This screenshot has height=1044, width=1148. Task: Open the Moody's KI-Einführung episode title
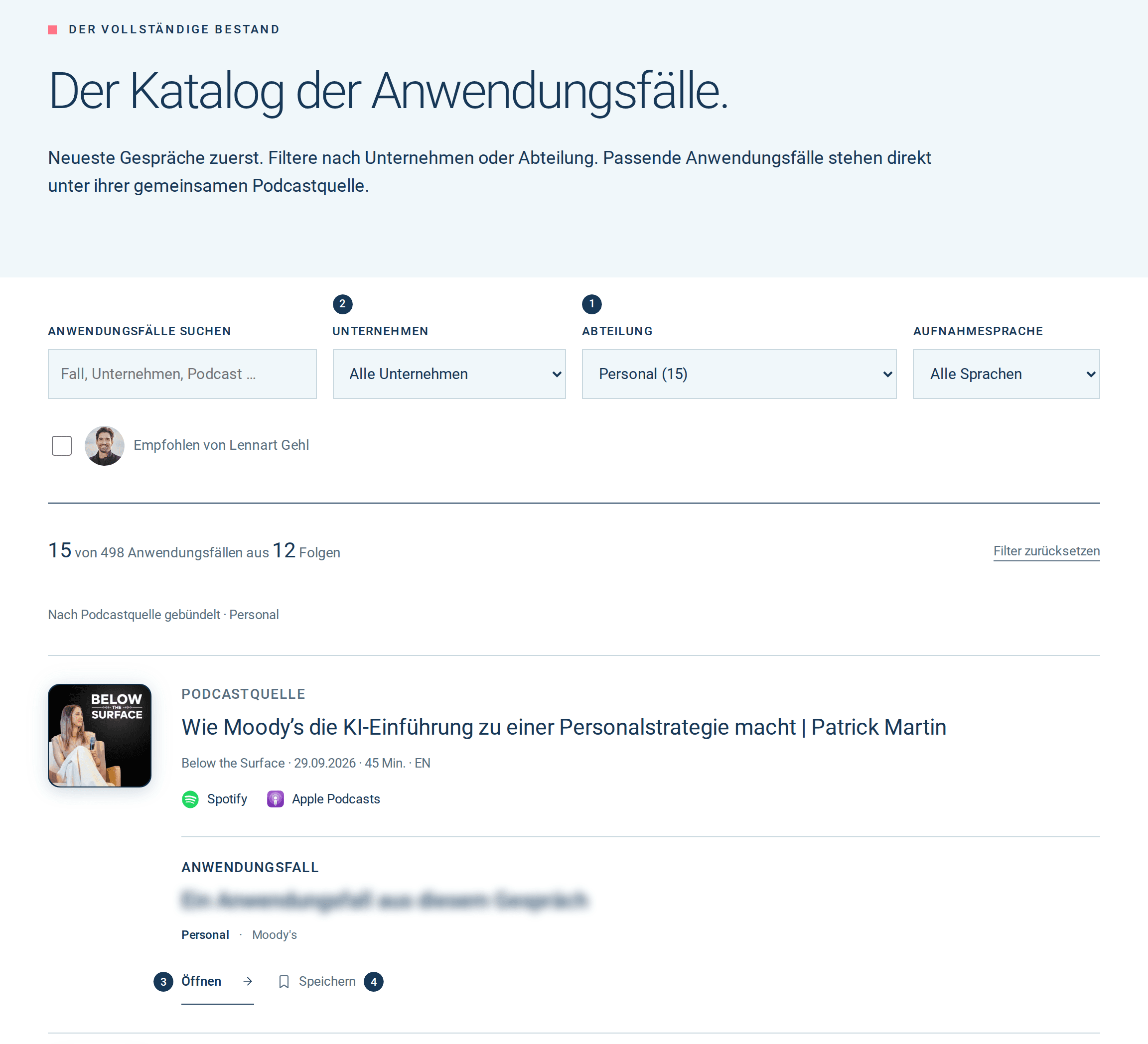[x=564, y=727]
